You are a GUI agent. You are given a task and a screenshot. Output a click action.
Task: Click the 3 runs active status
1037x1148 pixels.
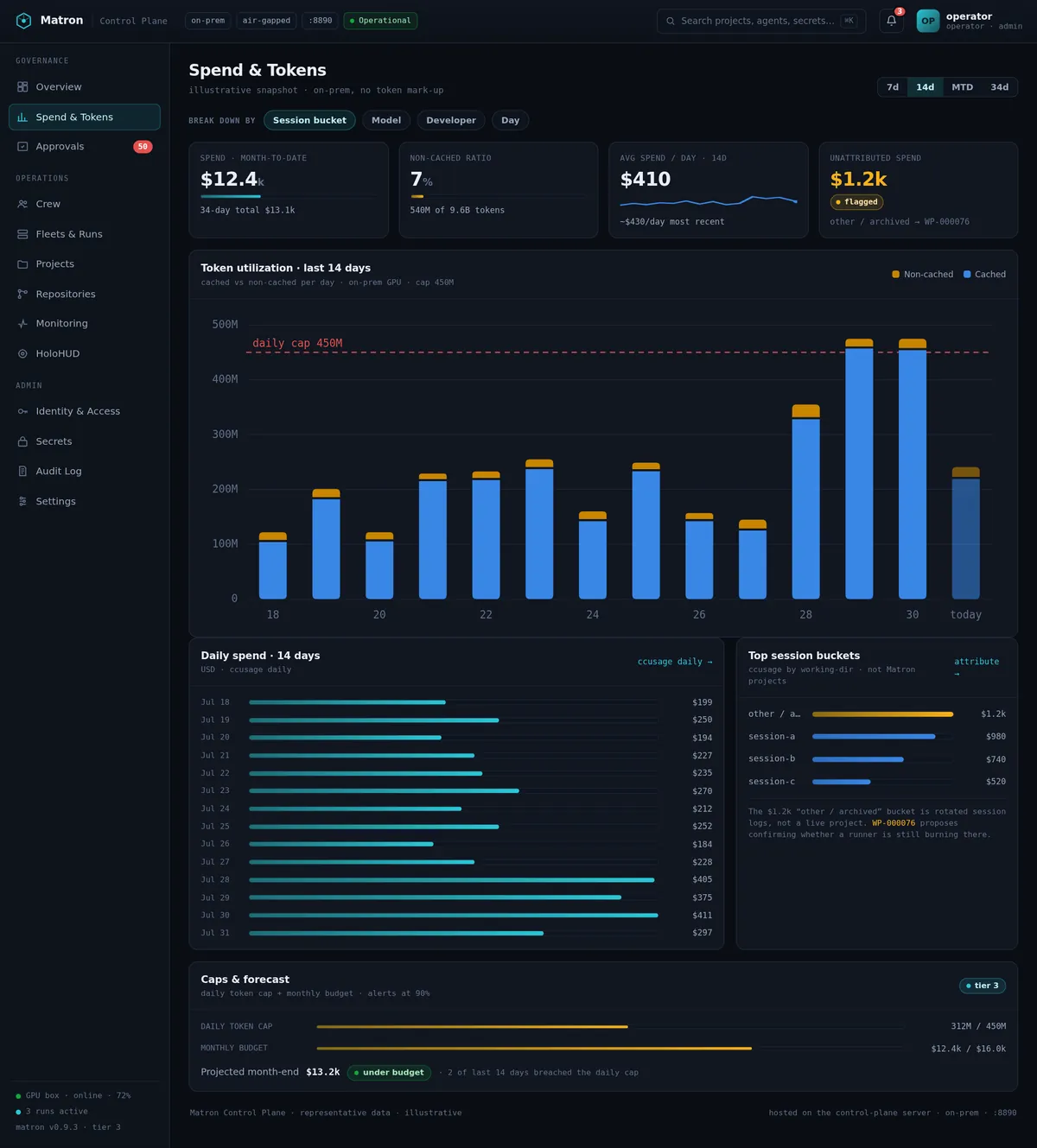pyautogui.click(x=52, y=1112)
